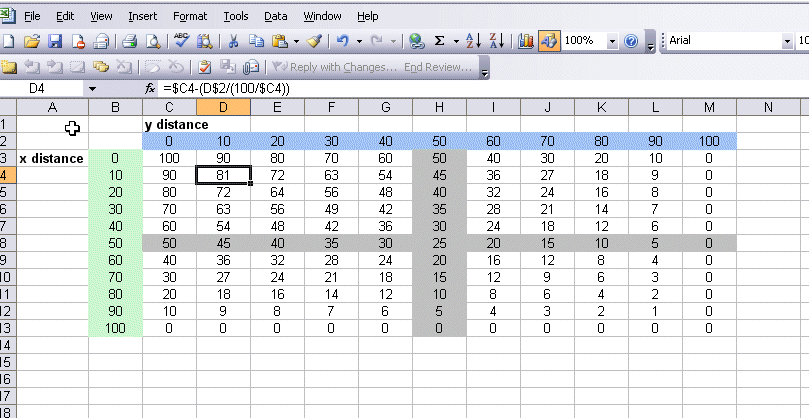Open the Arial font name dropdown
The width and height of the screenshot is (809, 418).
tap(787, 41)
